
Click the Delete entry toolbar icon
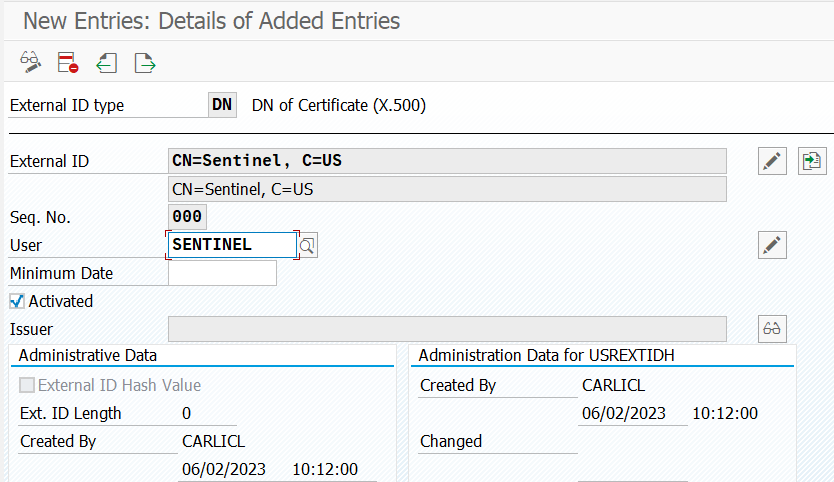point(68,63)
